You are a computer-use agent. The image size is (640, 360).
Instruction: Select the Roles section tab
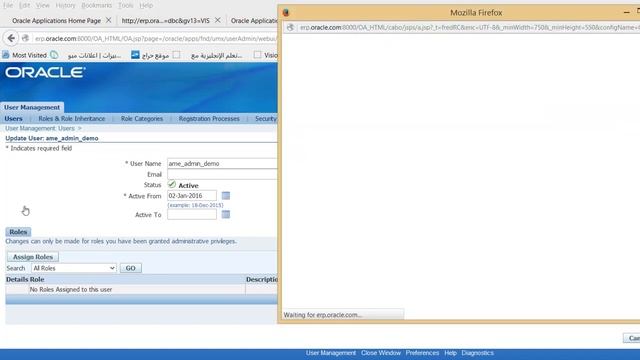[18, 232]
